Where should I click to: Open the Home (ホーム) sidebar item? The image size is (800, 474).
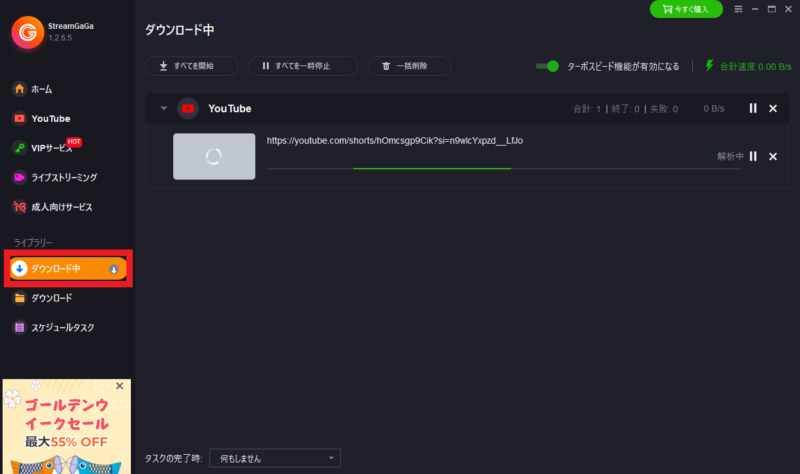32,89
